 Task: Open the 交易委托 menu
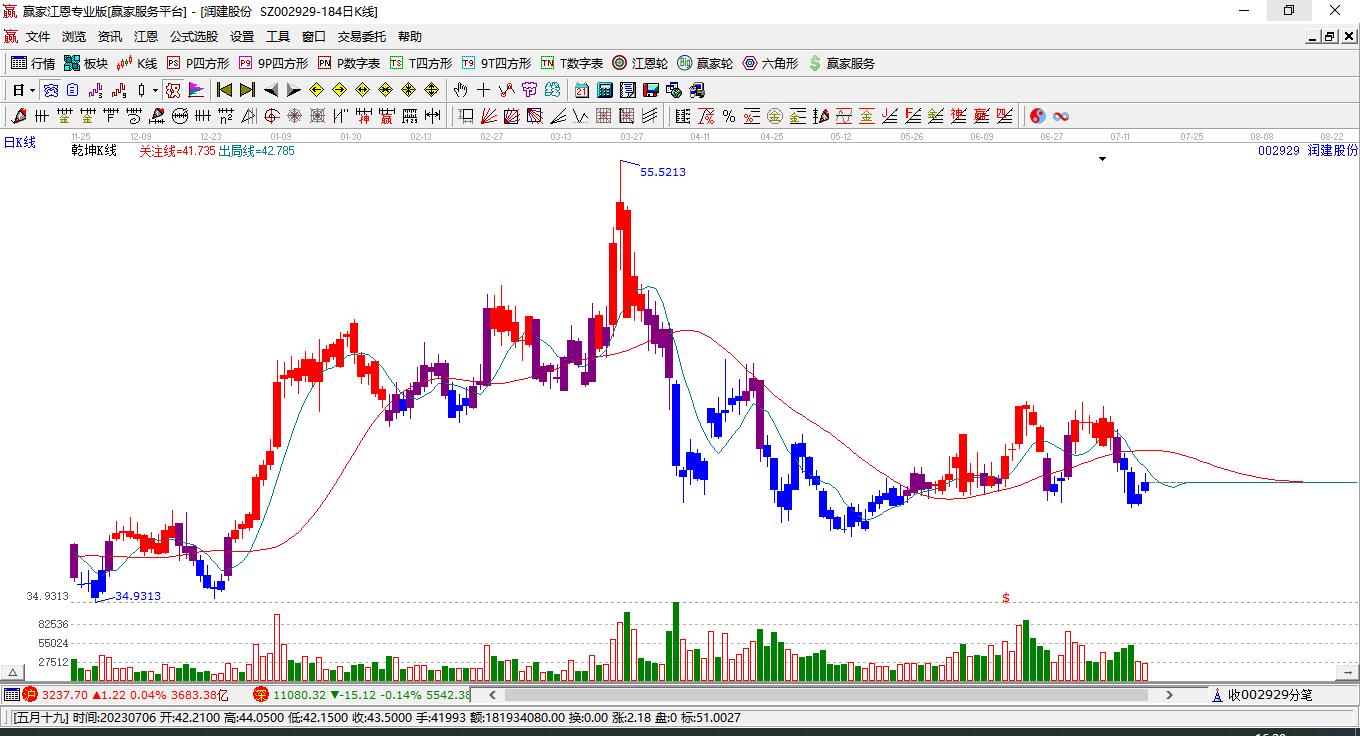coord(361,37)
